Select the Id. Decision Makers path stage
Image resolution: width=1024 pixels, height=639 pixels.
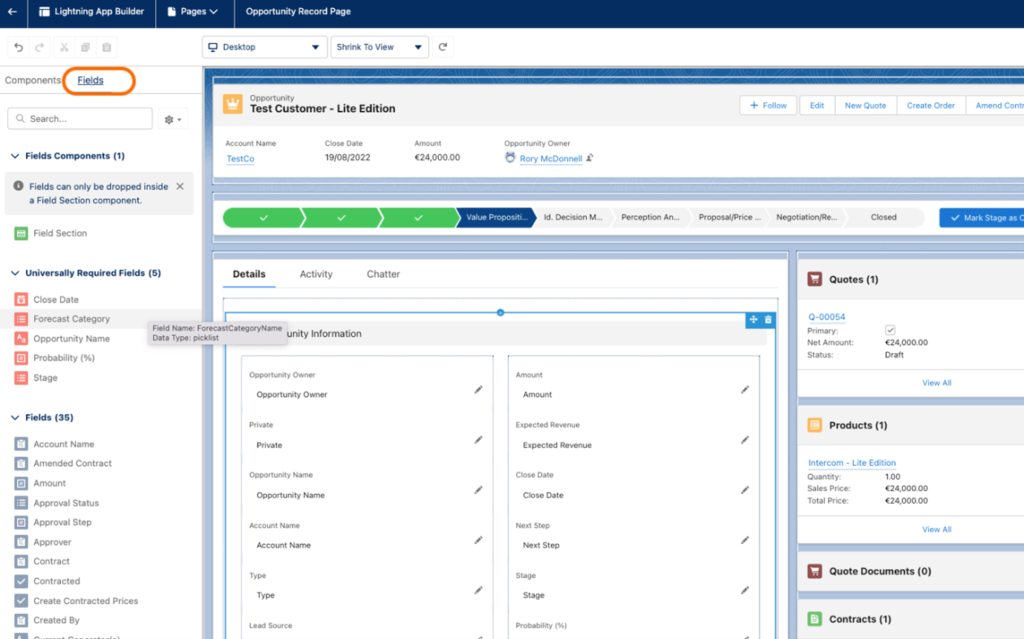[573, 217]
